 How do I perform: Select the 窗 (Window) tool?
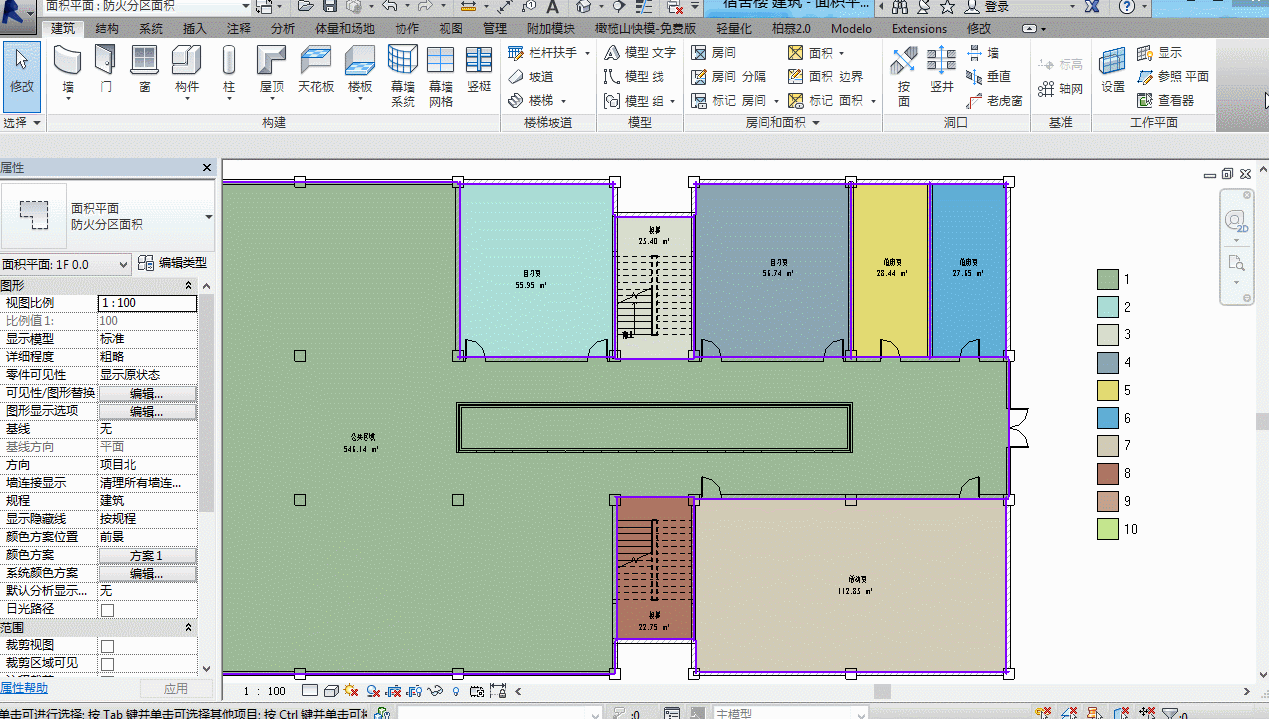point(145,70)
